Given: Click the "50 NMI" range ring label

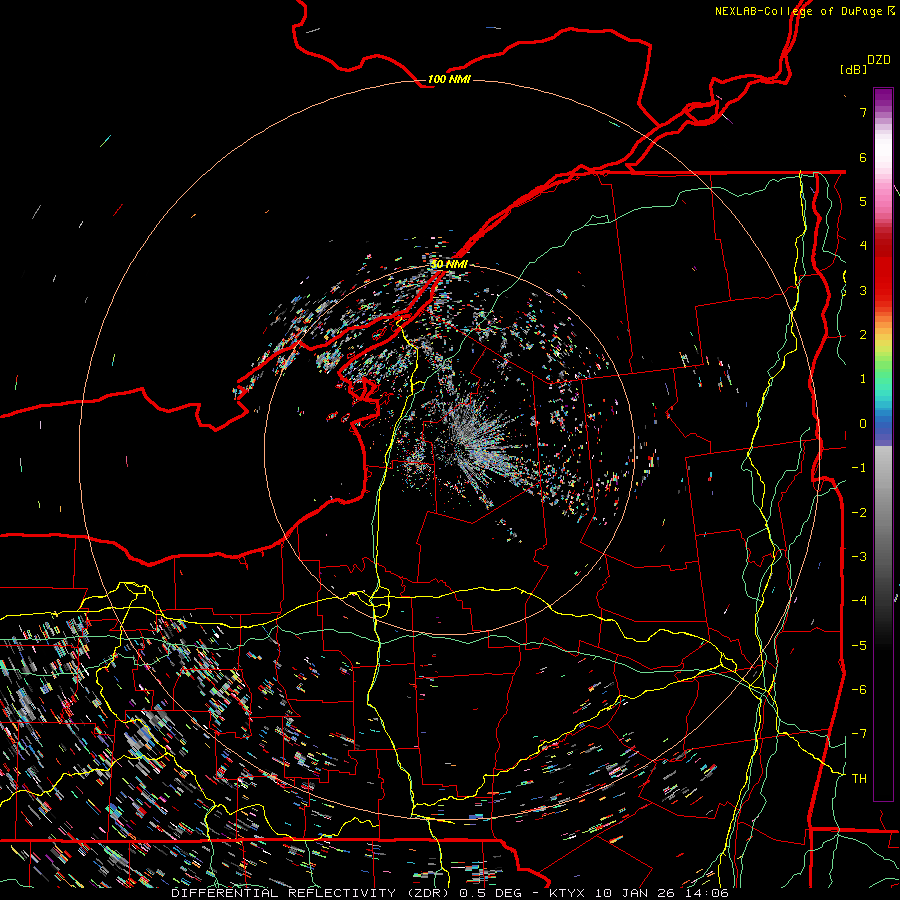Looking at the screenshot, I should [449, 264].
